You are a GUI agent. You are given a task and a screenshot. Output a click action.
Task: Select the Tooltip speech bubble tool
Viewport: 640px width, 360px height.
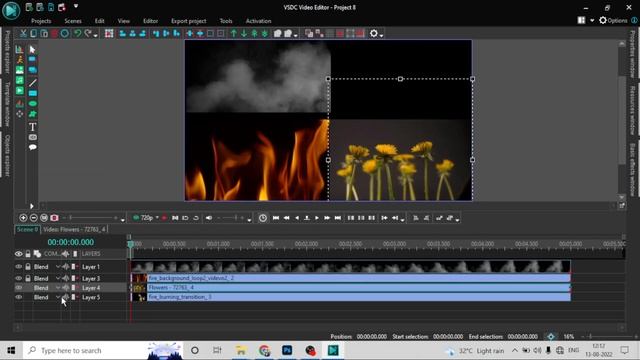click(x=32, y=147)
